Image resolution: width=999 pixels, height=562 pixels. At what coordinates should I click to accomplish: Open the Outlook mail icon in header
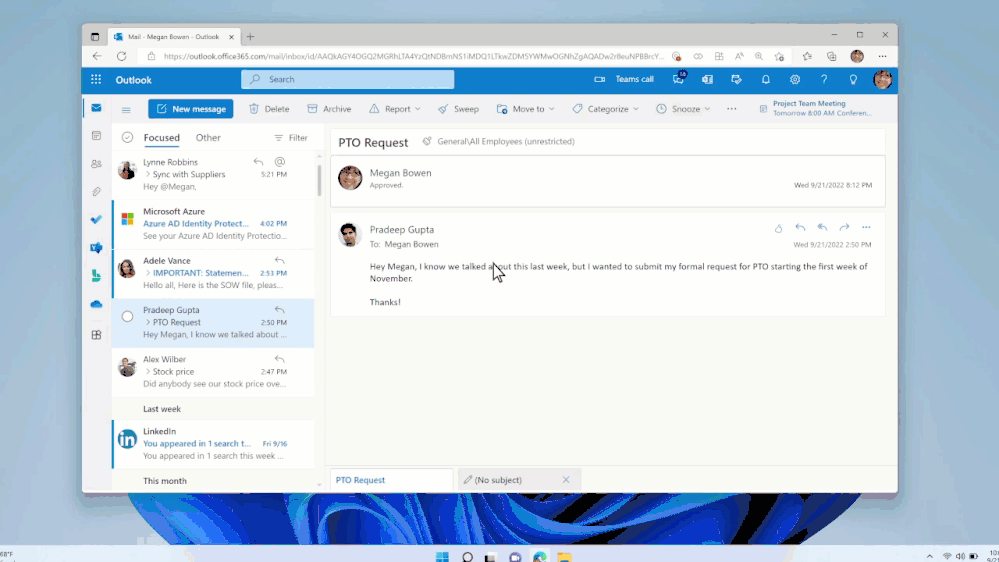tap(707, 80)
